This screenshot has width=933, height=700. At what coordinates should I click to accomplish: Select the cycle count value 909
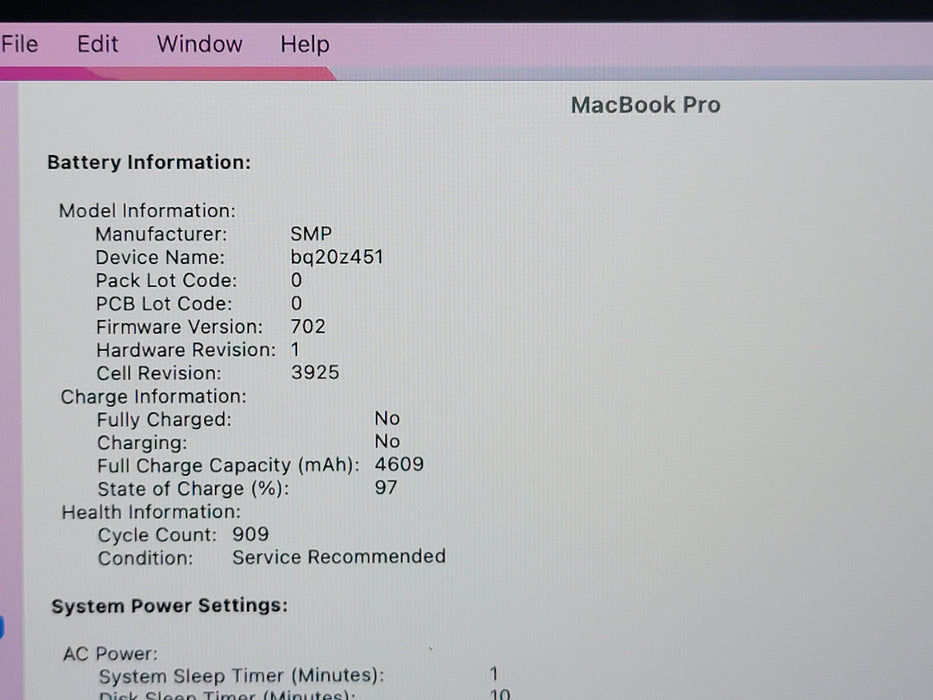coord(251,534)
